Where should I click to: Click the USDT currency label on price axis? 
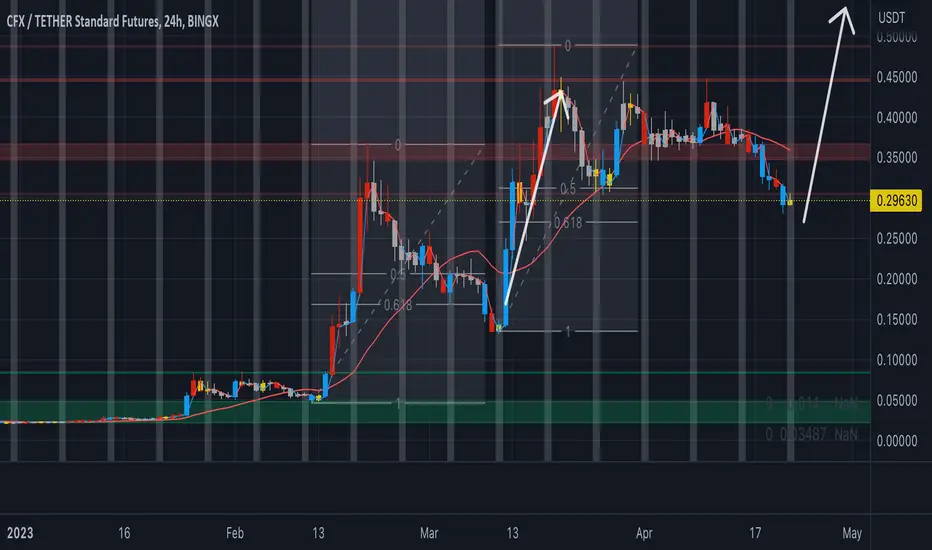point(892,18)
